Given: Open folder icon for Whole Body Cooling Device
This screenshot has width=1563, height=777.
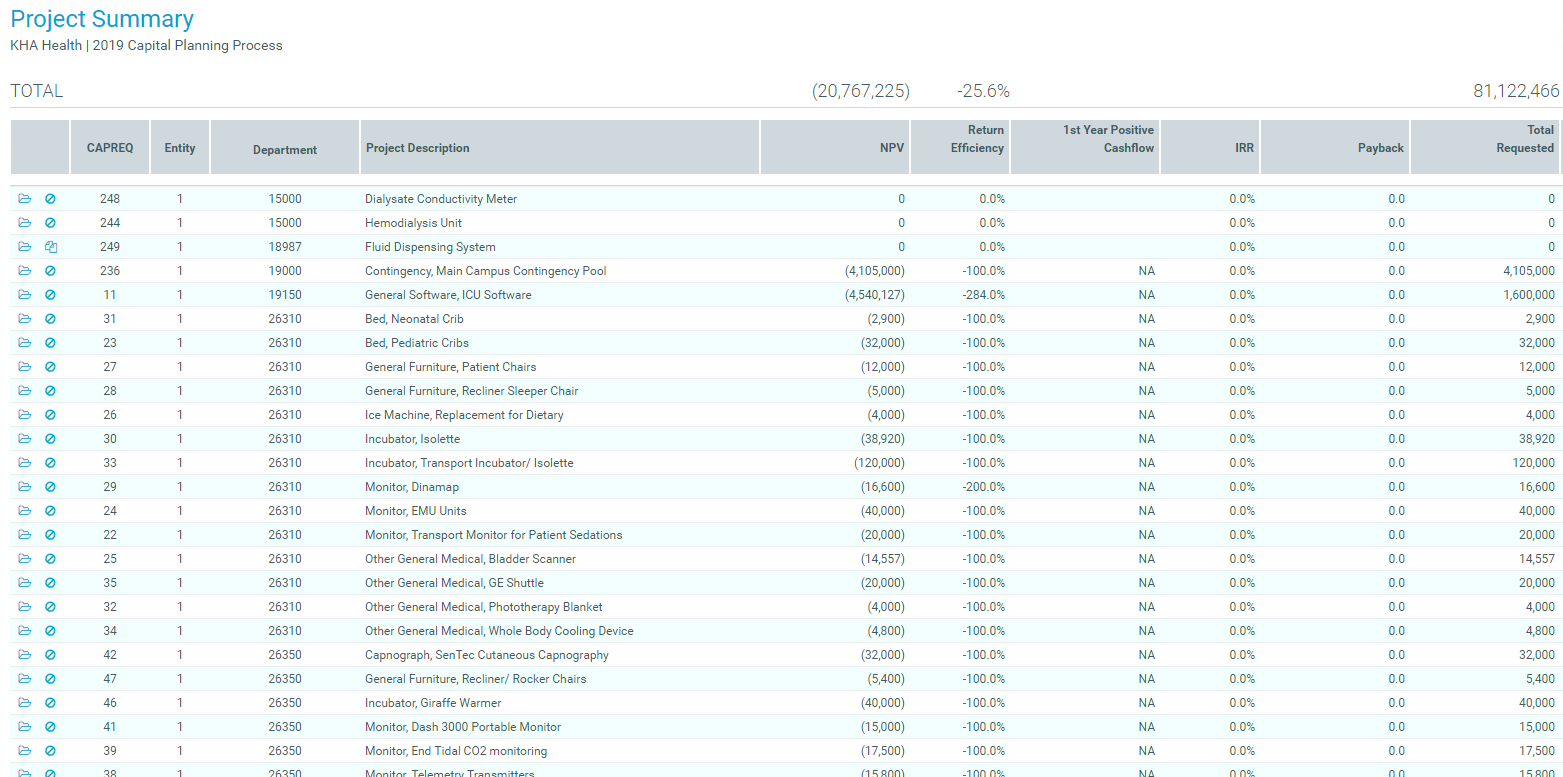Looking at the screenshot, I should tap(25, 631).
